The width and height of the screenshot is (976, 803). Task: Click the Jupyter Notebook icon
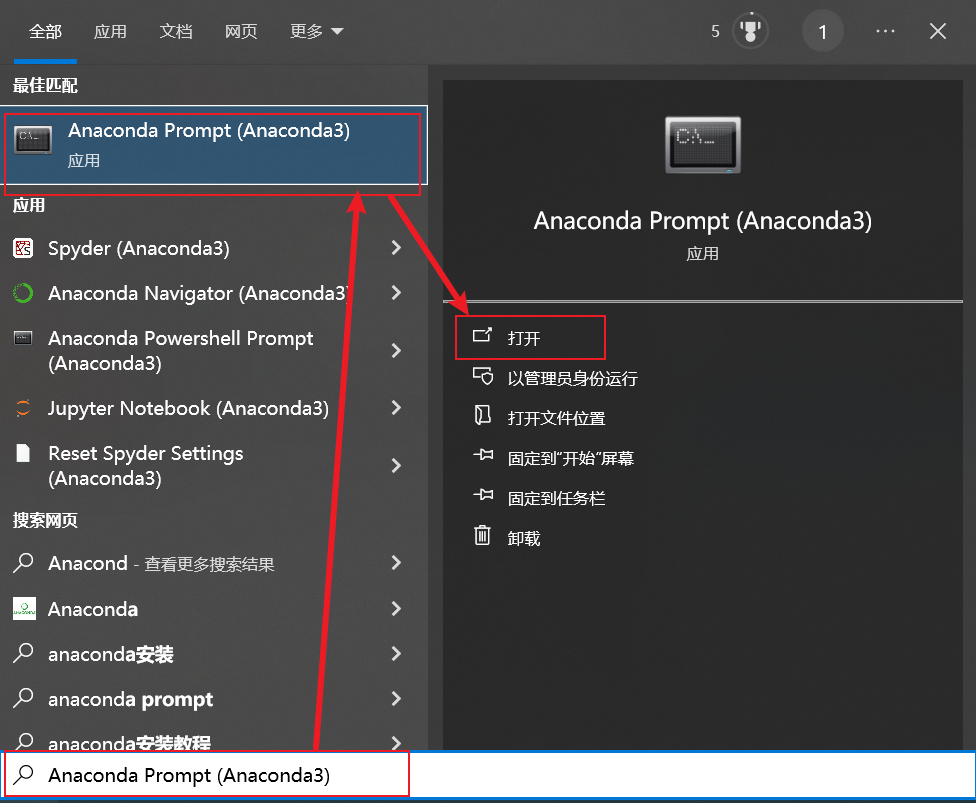tap(23, 408)
